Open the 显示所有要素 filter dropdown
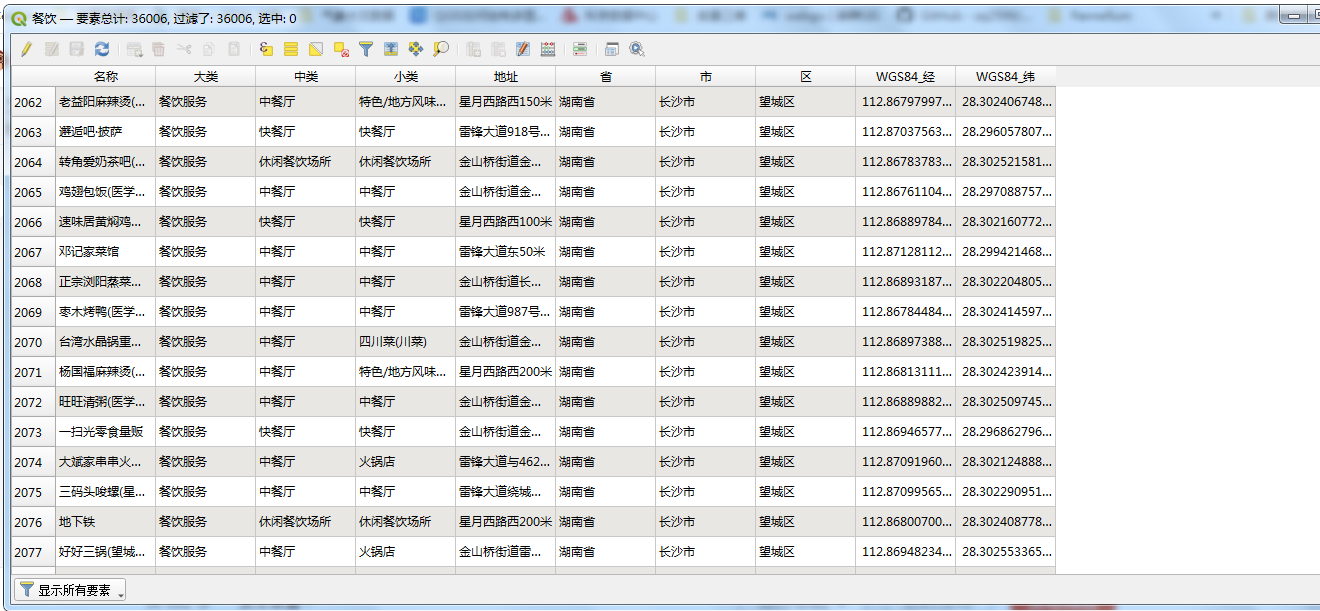 pyautogui.click(x=70, y=590)
